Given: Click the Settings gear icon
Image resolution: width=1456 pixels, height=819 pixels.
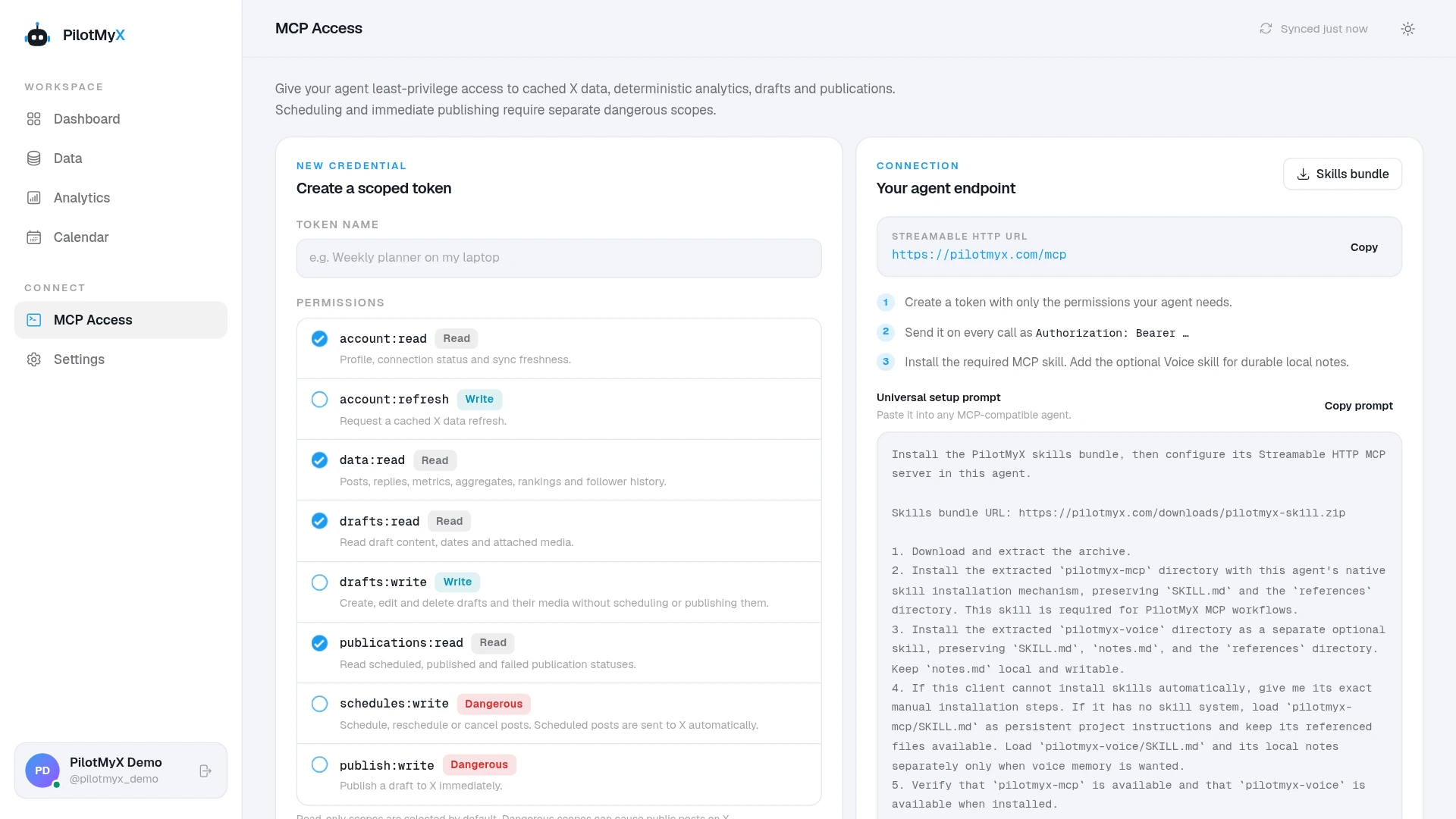Looking at the screenshot, I should (33, 359).
